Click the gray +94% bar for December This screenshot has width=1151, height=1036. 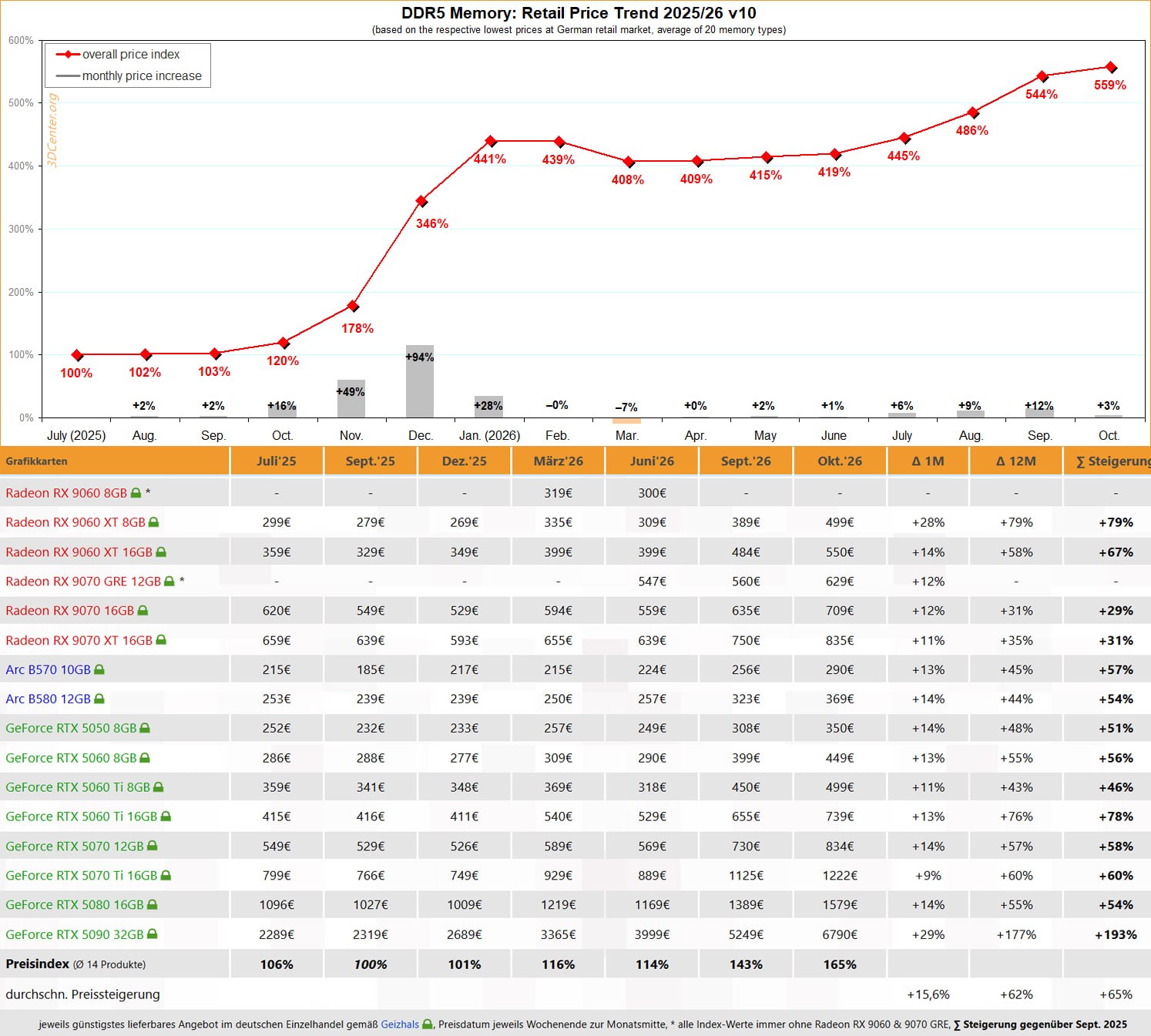coord(420,381)
